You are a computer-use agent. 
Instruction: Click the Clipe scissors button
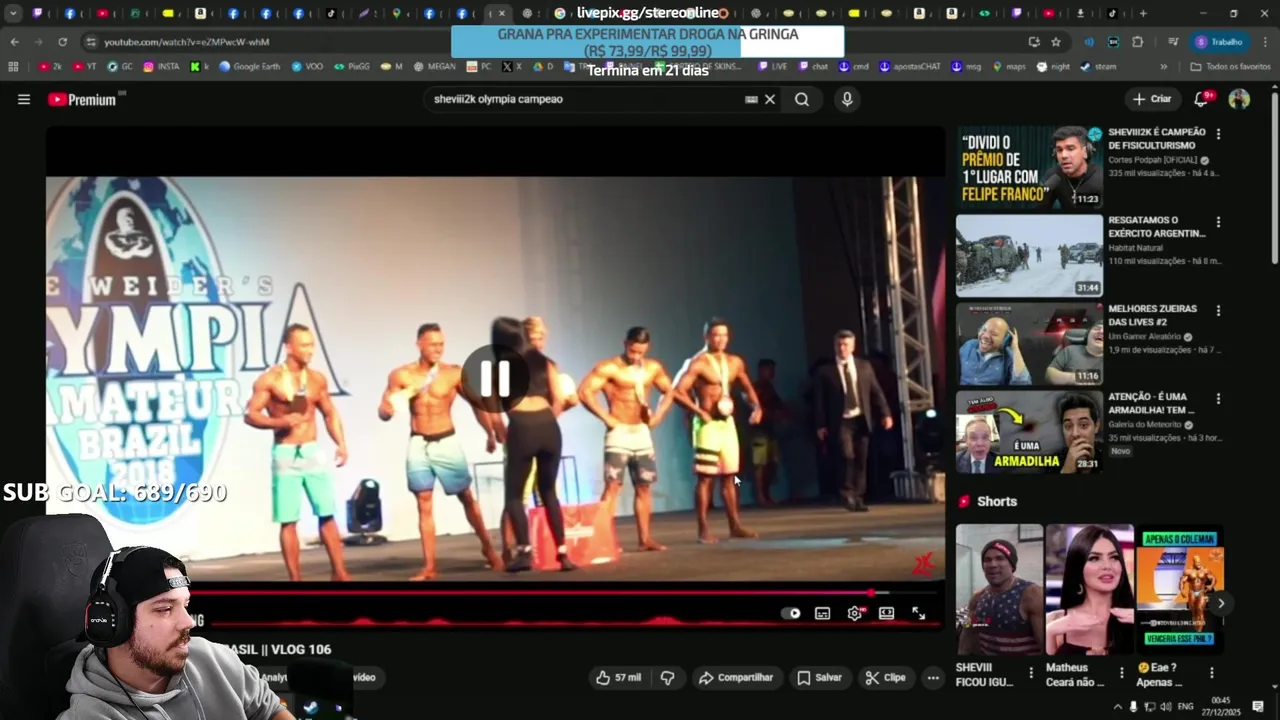point(885,677)
